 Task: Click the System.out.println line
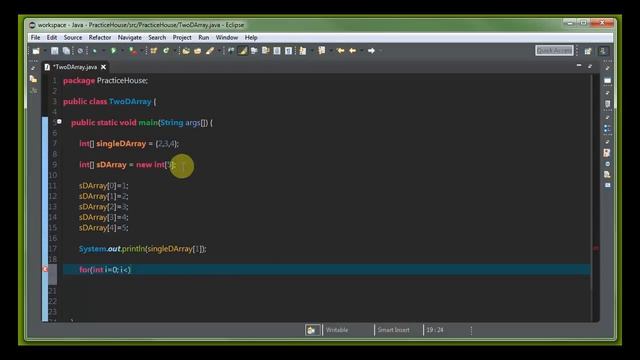point(143,249)
